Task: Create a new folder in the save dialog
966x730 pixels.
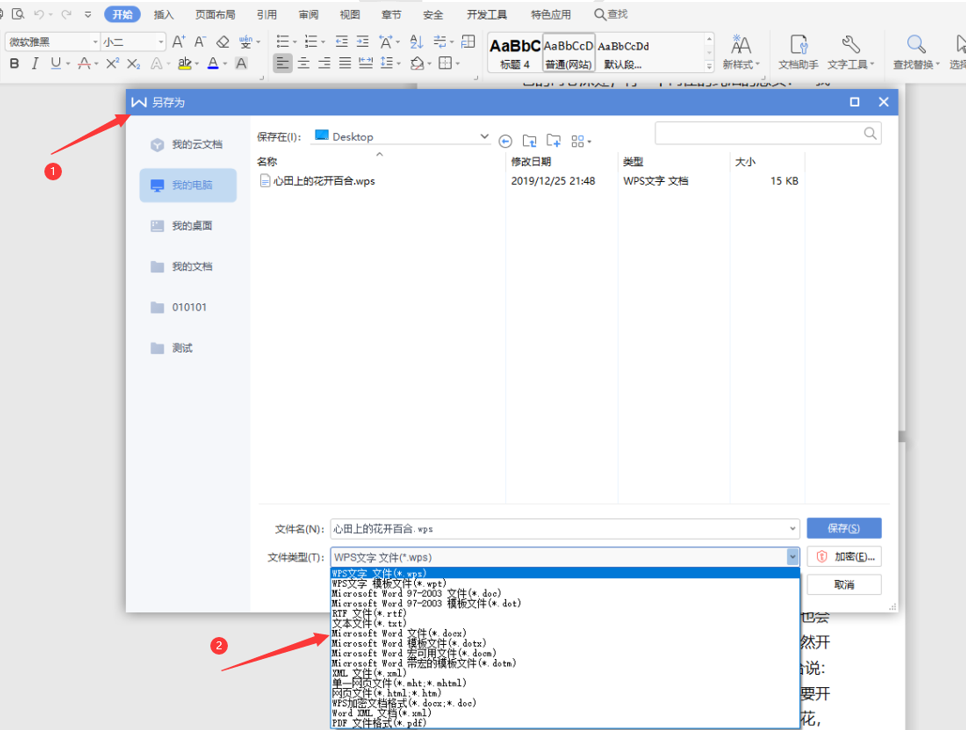Action: tap(554, 141)
